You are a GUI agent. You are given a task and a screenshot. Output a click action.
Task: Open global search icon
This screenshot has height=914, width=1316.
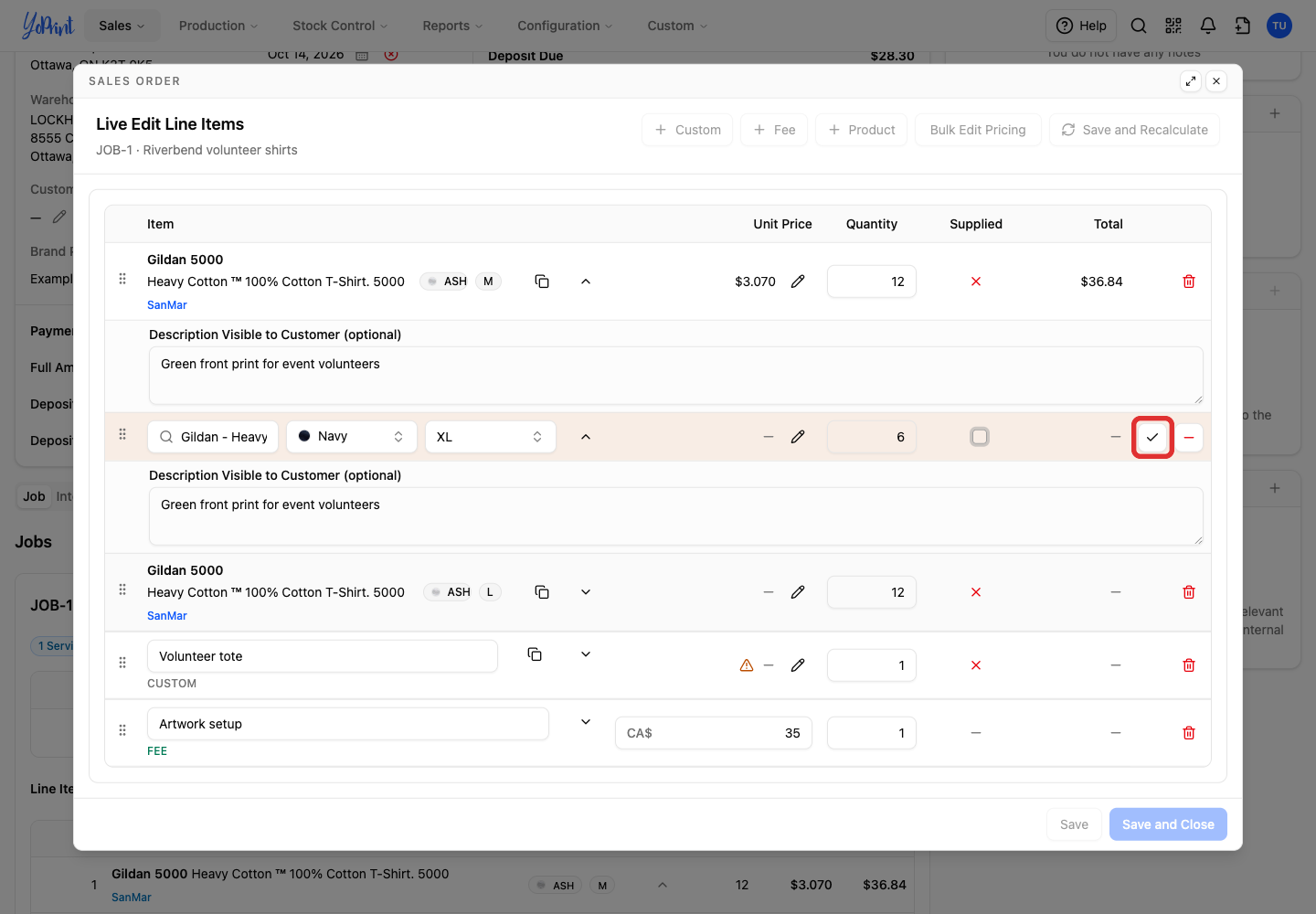pos(1139,26)
